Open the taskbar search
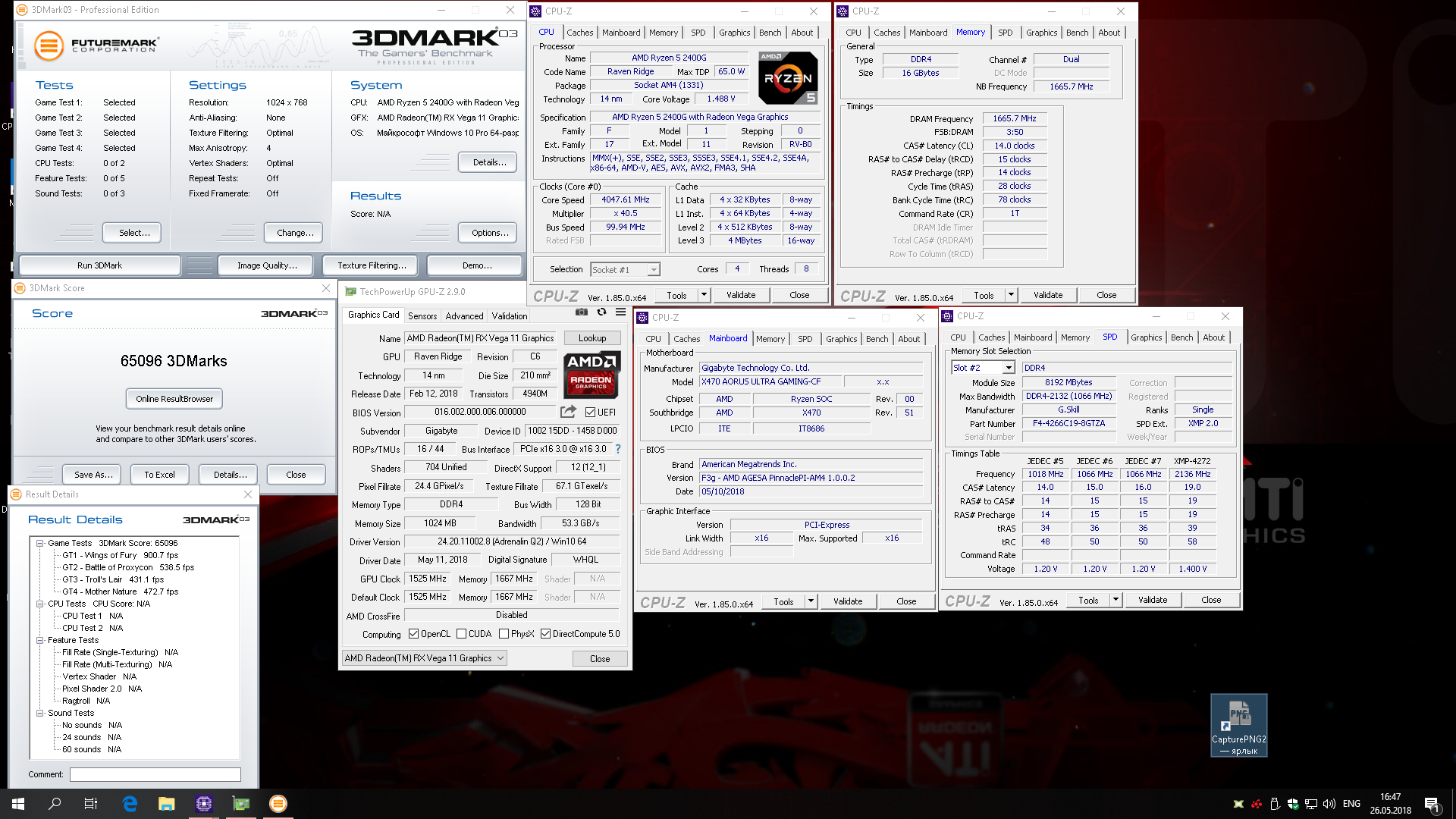Viewport: 1456px width, 819px height. coord(55,804)
